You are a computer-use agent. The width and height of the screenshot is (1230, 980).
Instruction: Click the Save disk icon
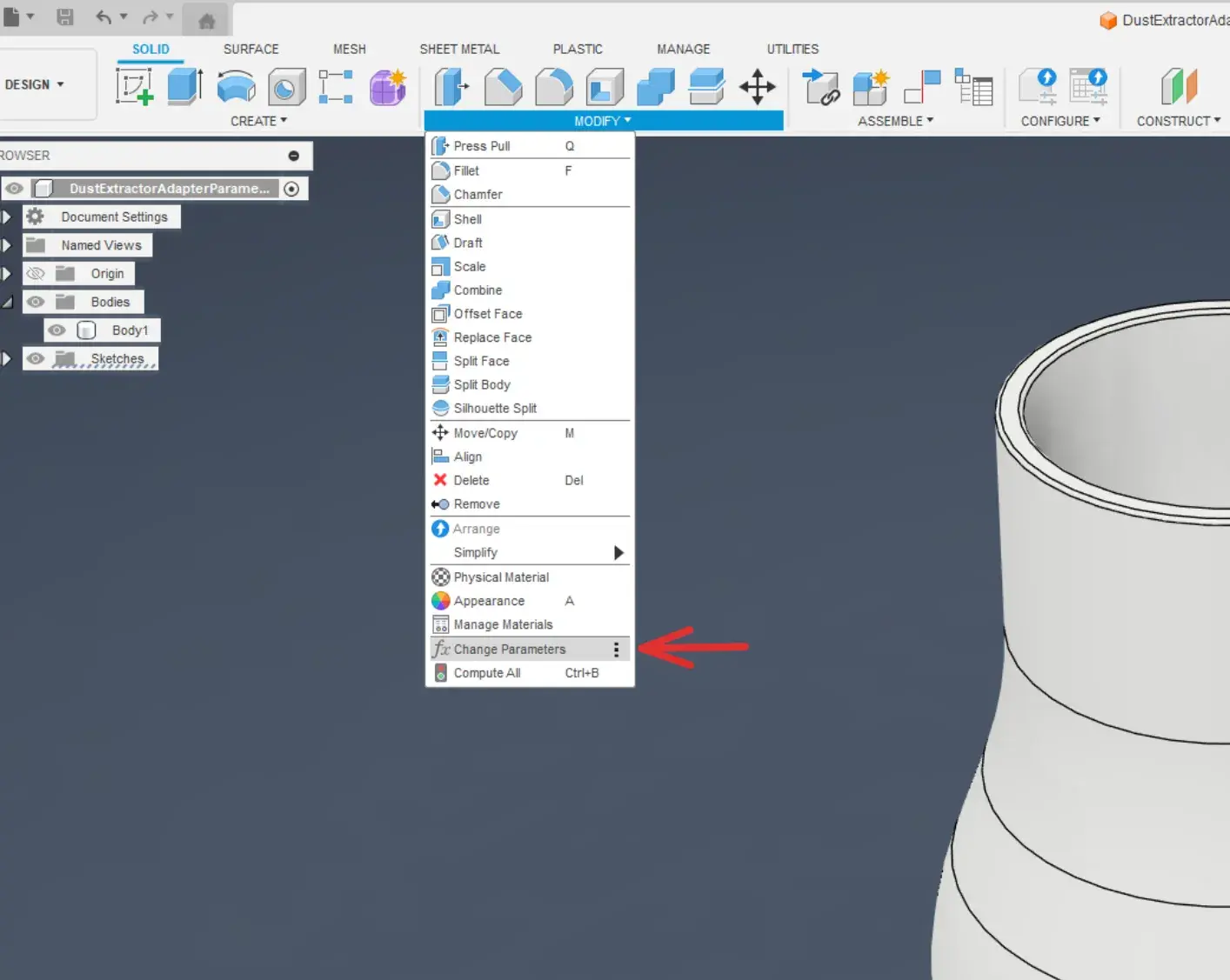coord(65,17)
